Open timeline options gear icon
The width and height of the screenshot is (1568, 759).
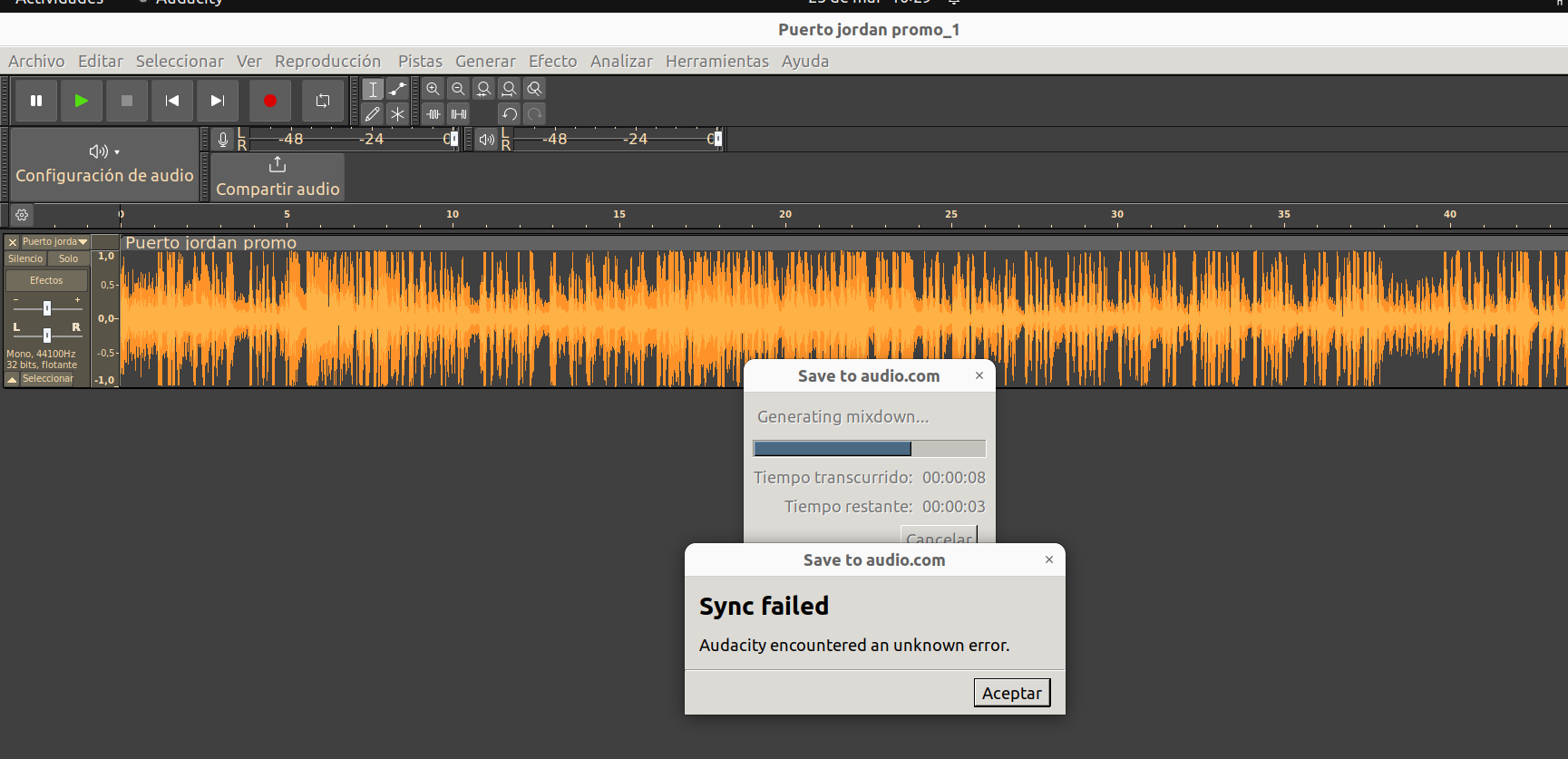22,215
